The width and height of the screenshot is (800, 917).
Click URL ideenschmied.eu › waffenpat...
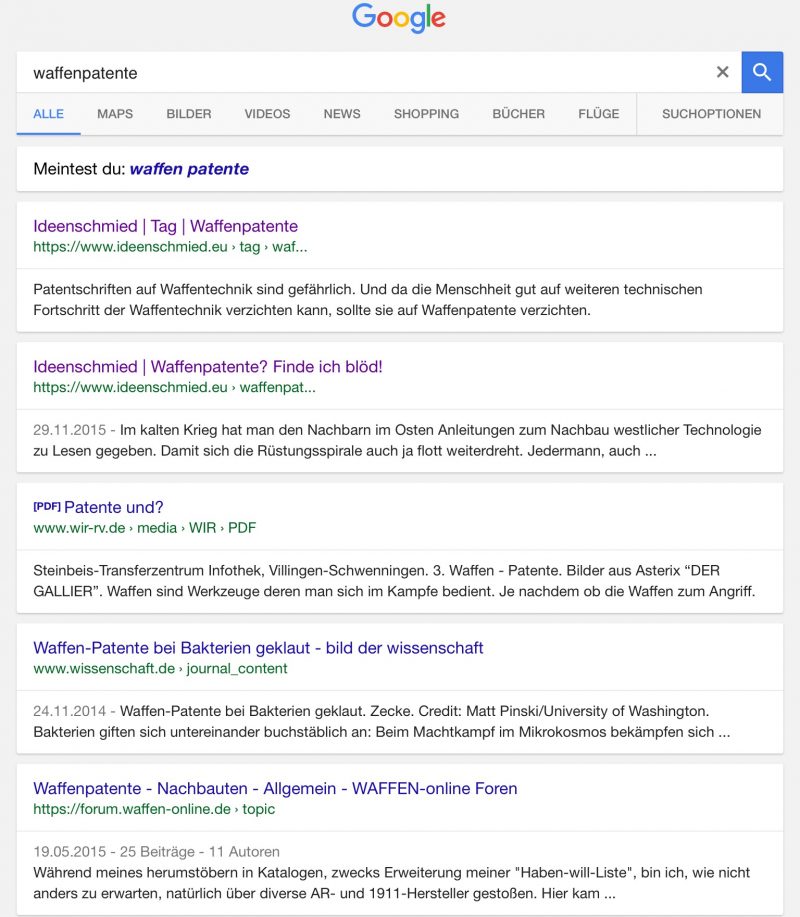174,387
